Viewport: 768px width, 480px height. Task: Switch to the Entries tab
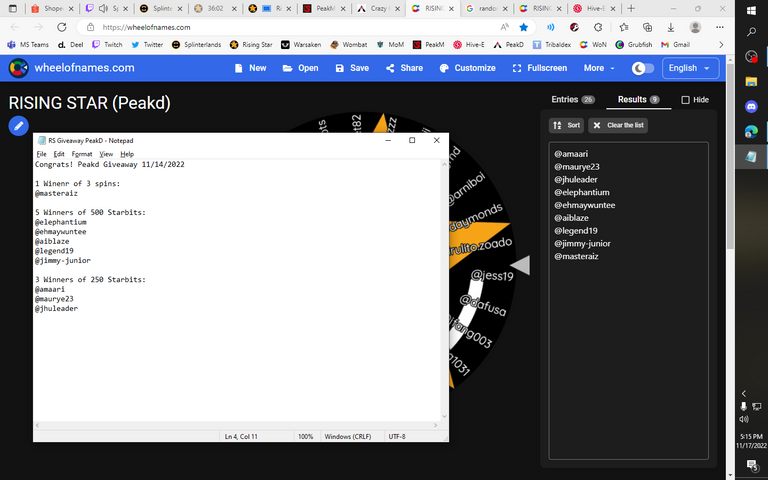573,99
